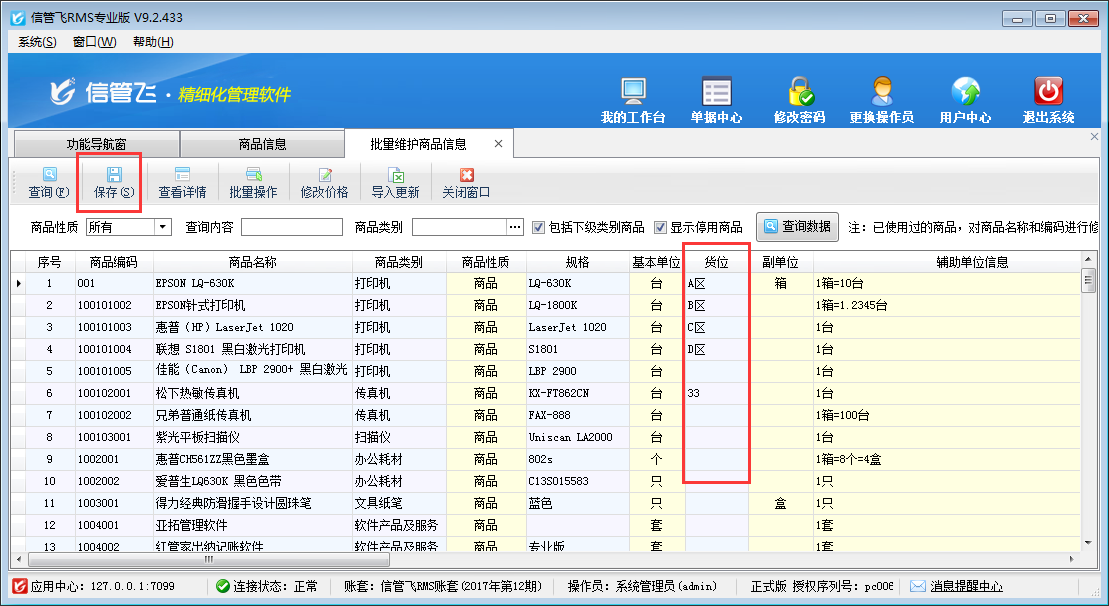Open the 系统(S) menu

pyautogui.click(x=37, y=42)
